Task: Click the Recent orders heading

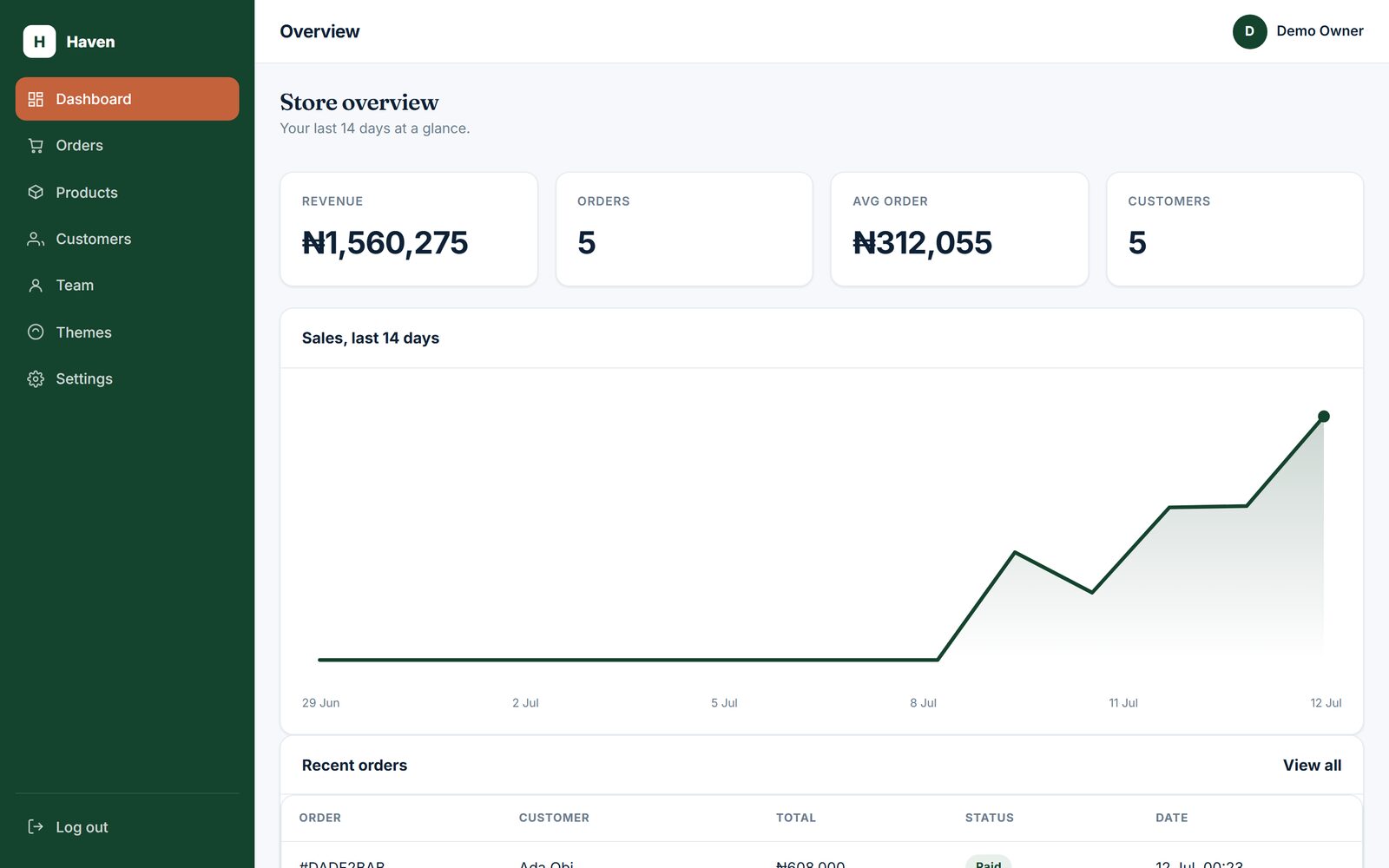Action: (x=354, y=766)
